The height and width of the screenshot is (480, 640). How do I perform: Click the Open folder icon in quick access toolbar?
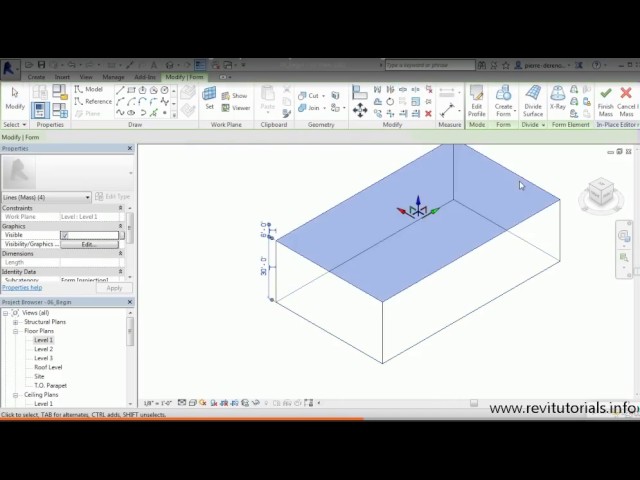coord(29,64)
